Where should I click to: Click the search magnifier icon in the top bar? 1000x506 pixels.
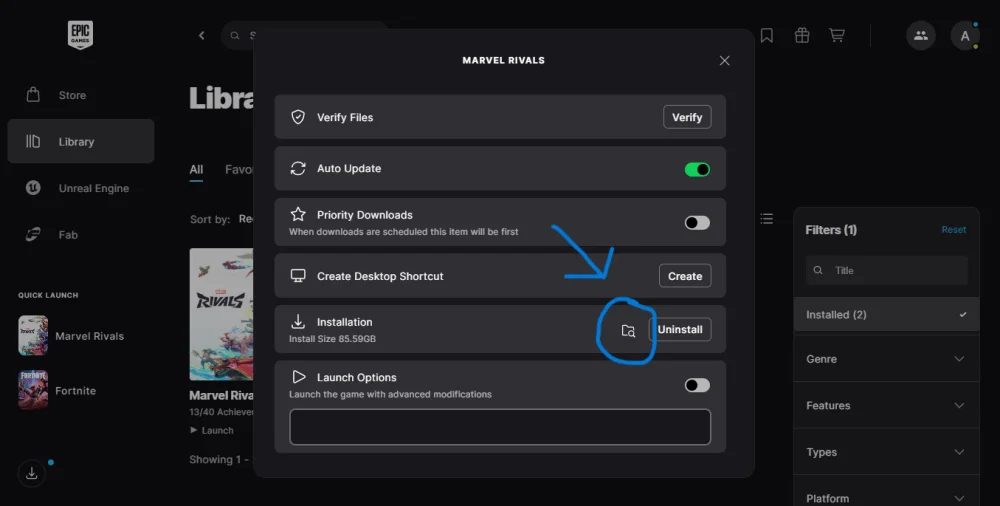pos(235,36)
